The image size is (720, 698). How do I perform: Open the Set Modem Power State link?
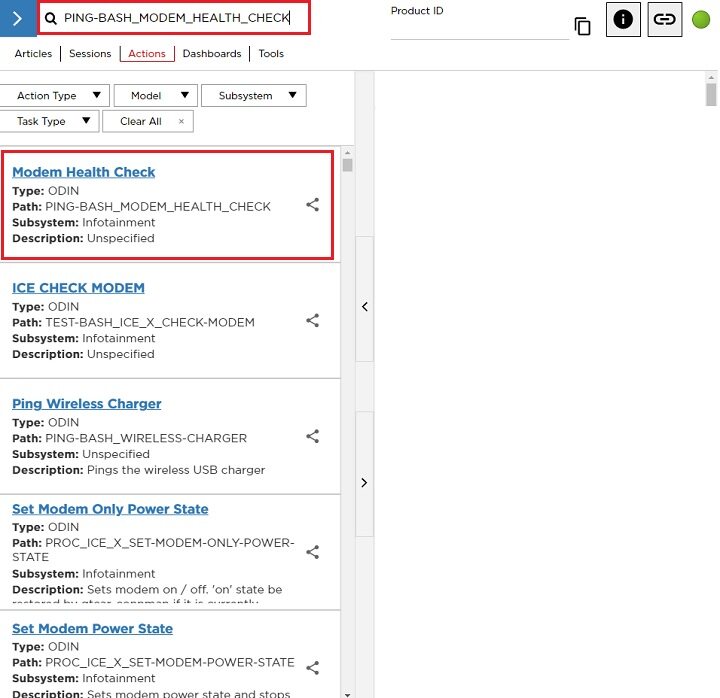tap(92, 629)
